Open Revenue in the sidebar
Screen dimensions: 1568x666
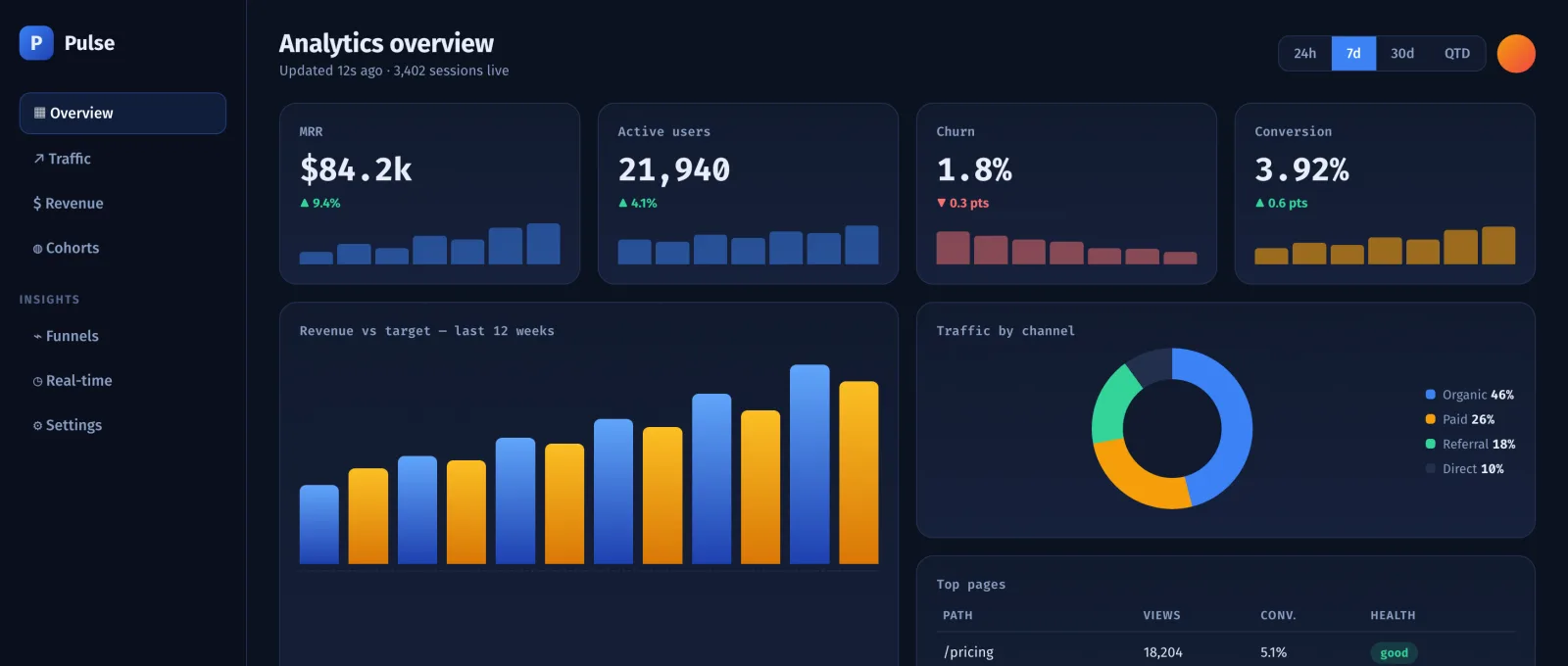(122, 204)
